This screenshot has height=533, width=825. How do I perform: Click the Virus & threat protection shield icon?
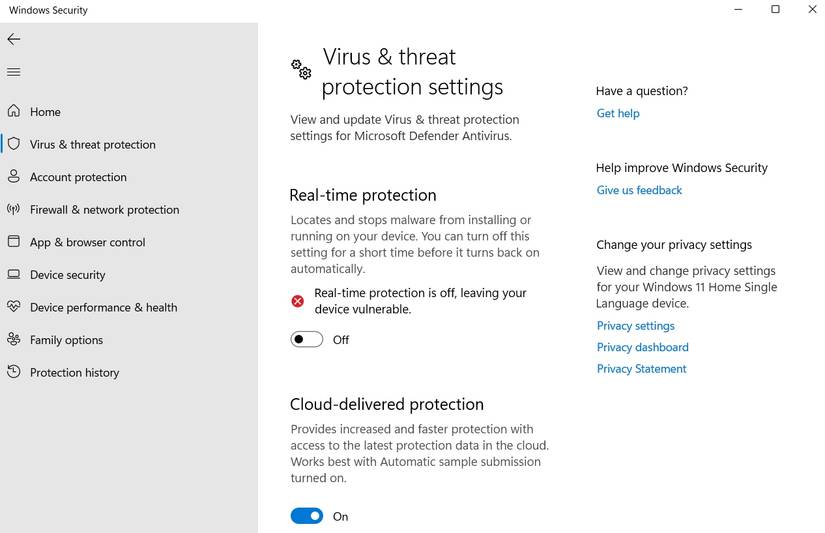pyautogui.click(x=13, y=144)
